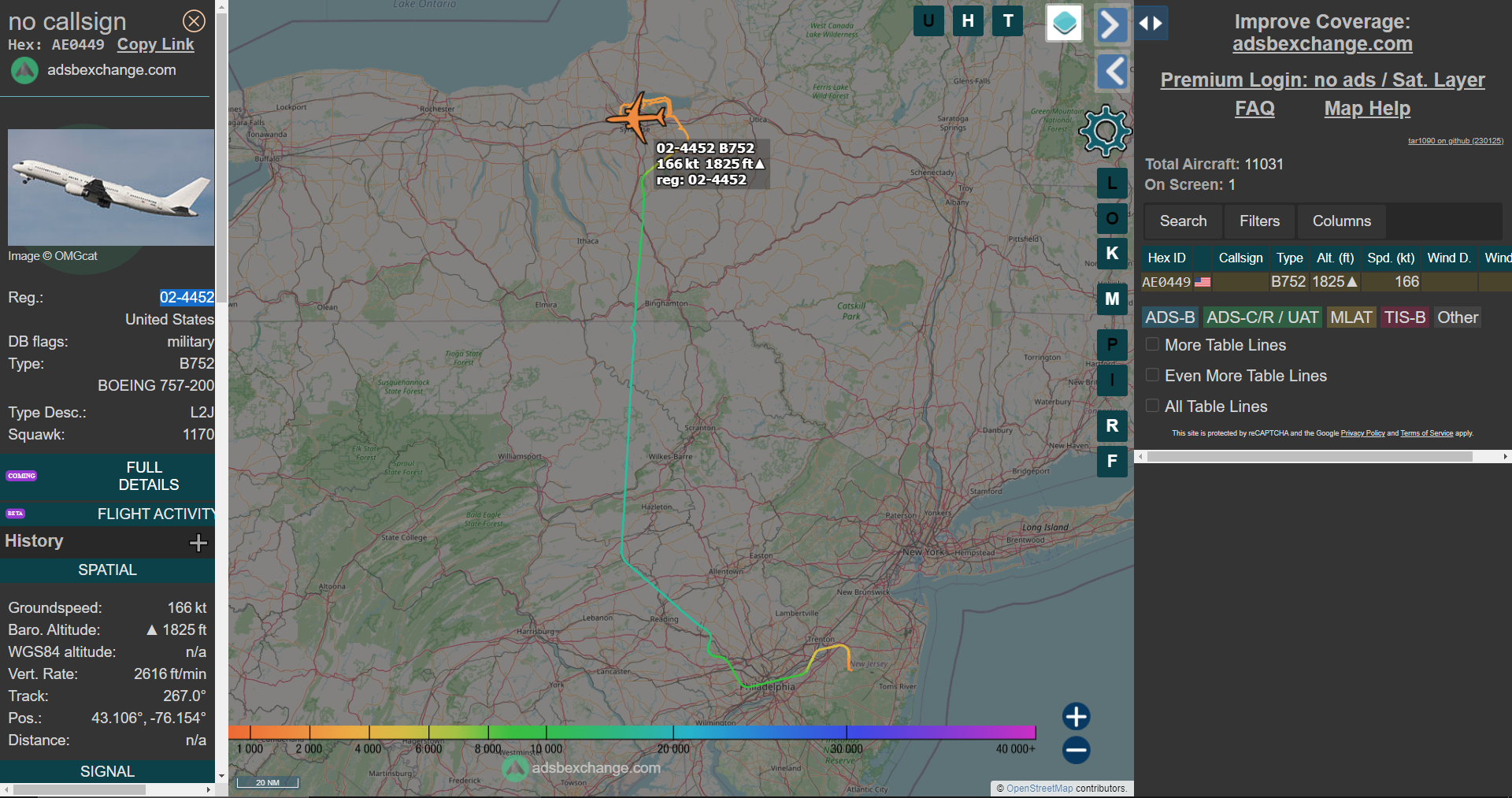Click the SPATIAL section header
1512x798 pixels.
107,570
